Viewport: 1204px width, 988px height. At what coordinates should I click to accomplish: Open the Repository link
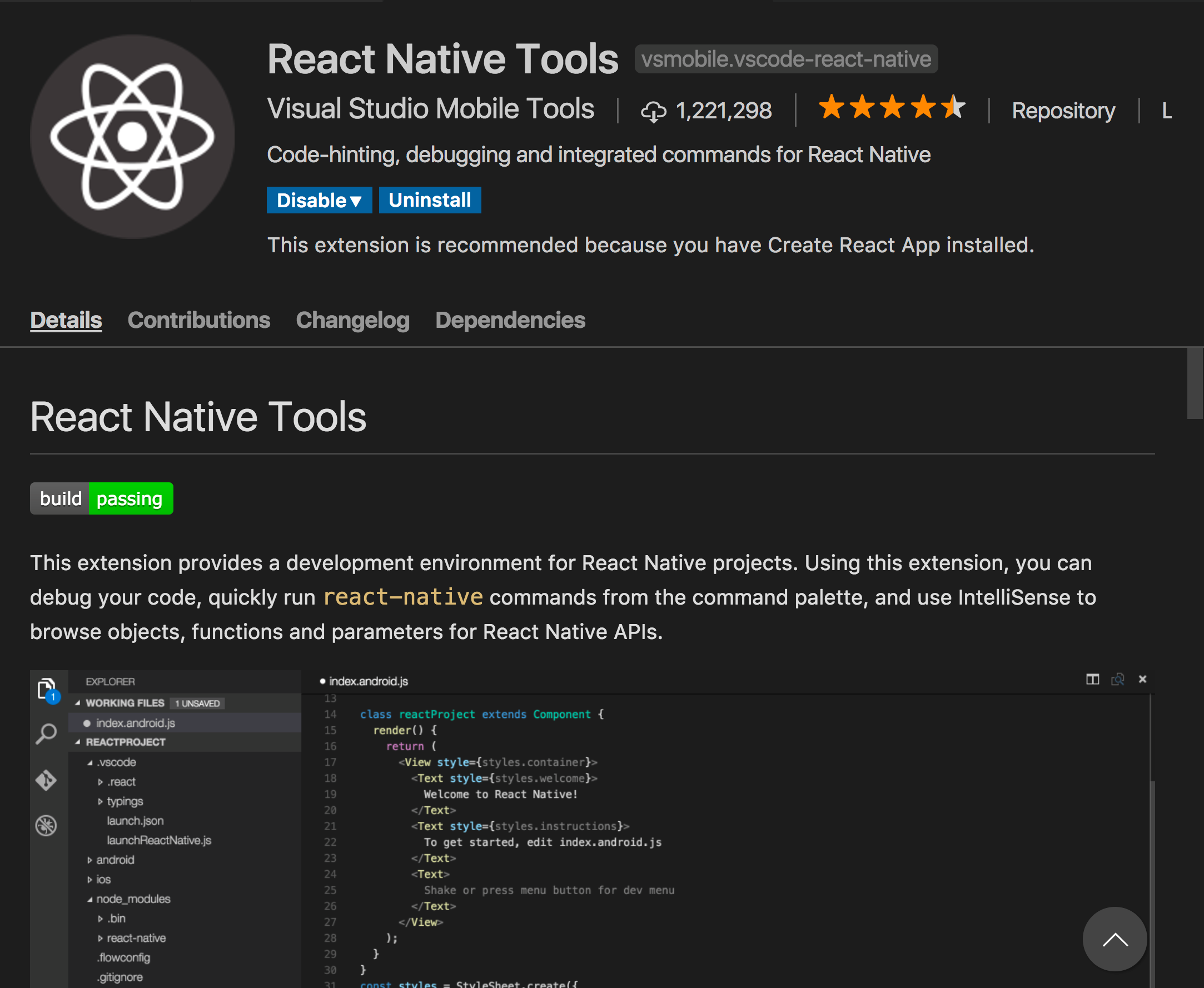[1063, 111]
